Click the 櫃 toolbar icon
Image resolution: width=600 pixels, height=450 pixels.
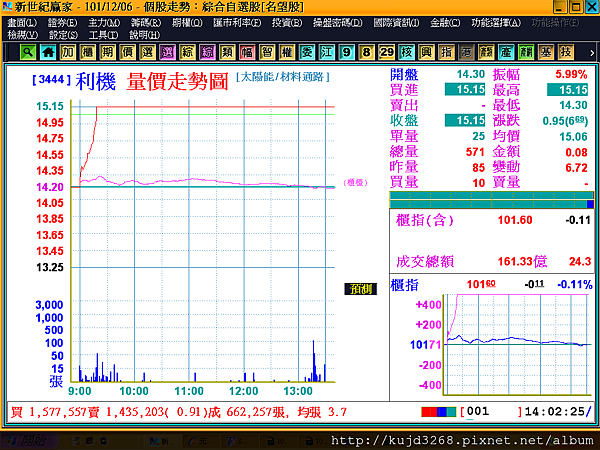pos(88,52)
